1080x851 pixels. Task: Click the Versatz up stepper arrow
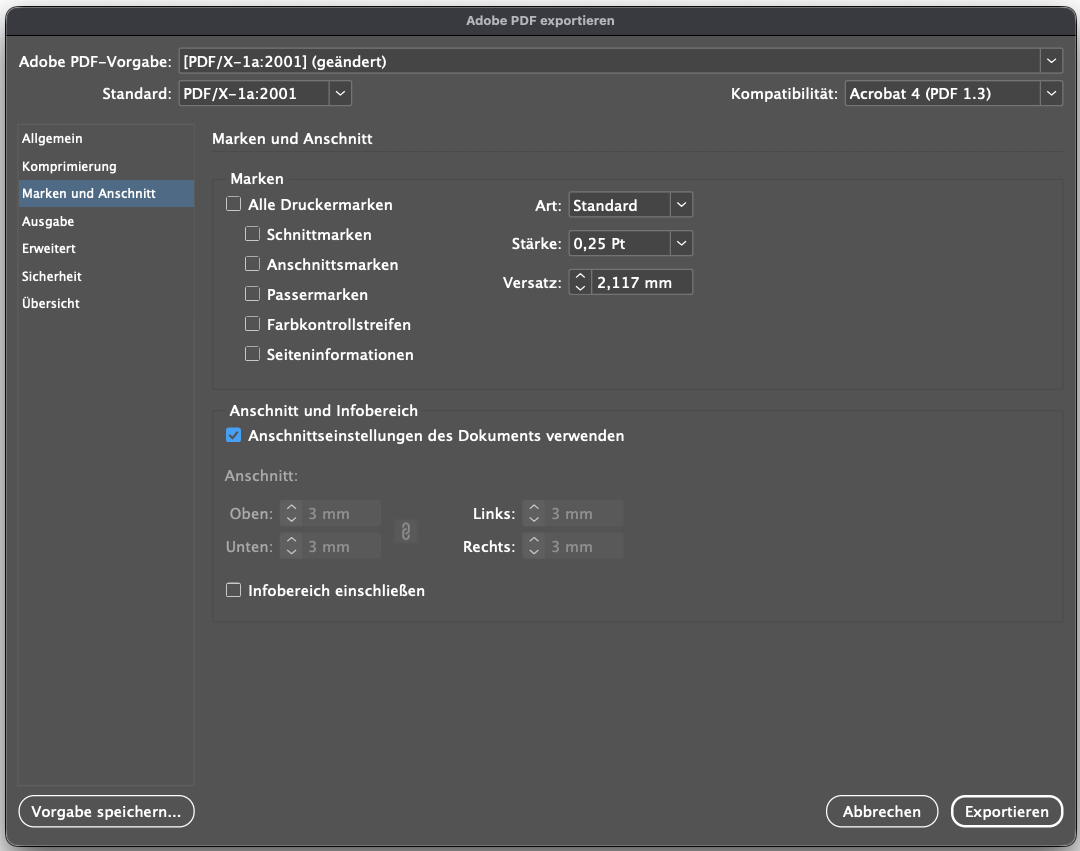point(580,276)
